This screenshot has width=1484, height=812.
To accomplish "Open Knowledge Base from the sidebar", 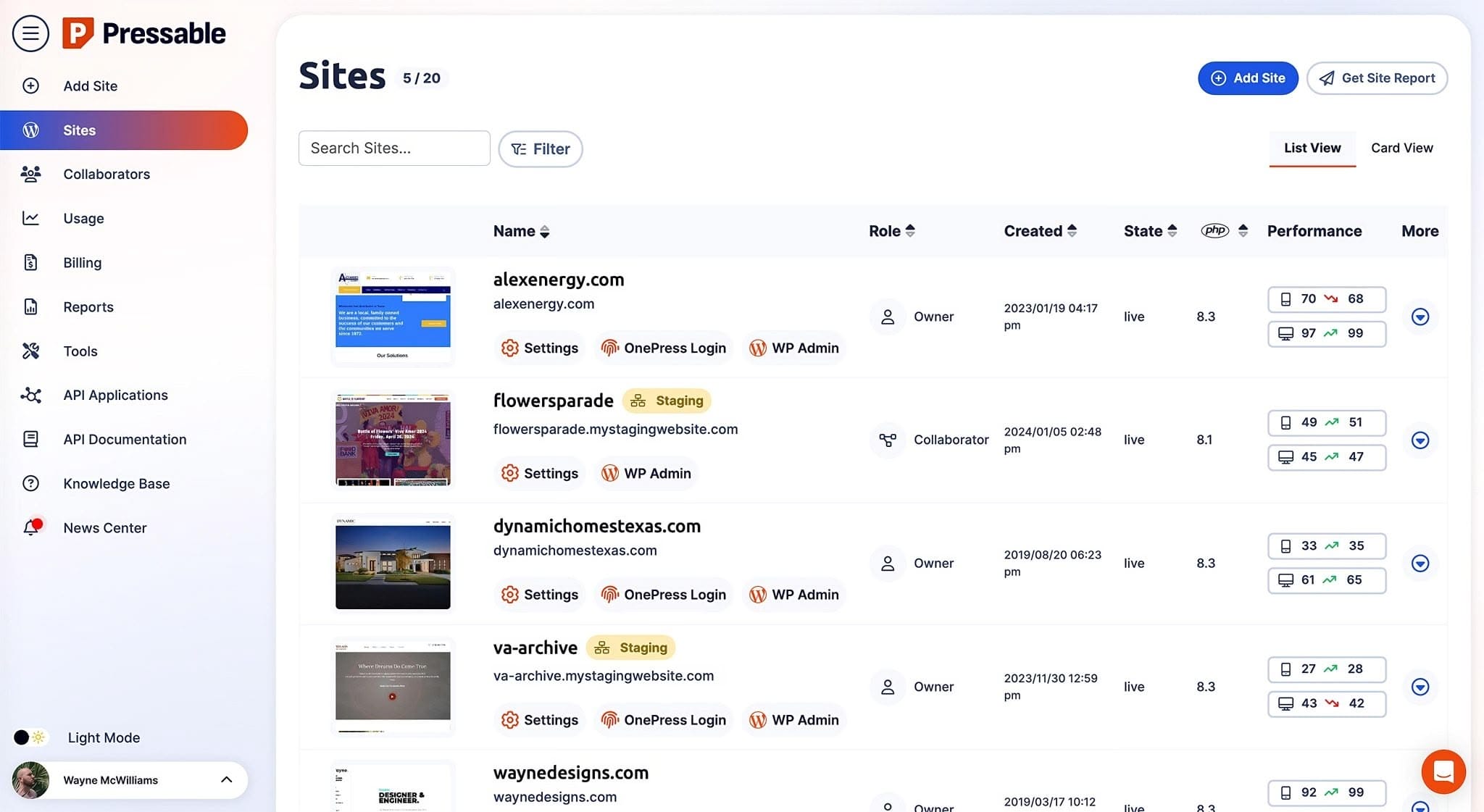I will coord(116,483).
